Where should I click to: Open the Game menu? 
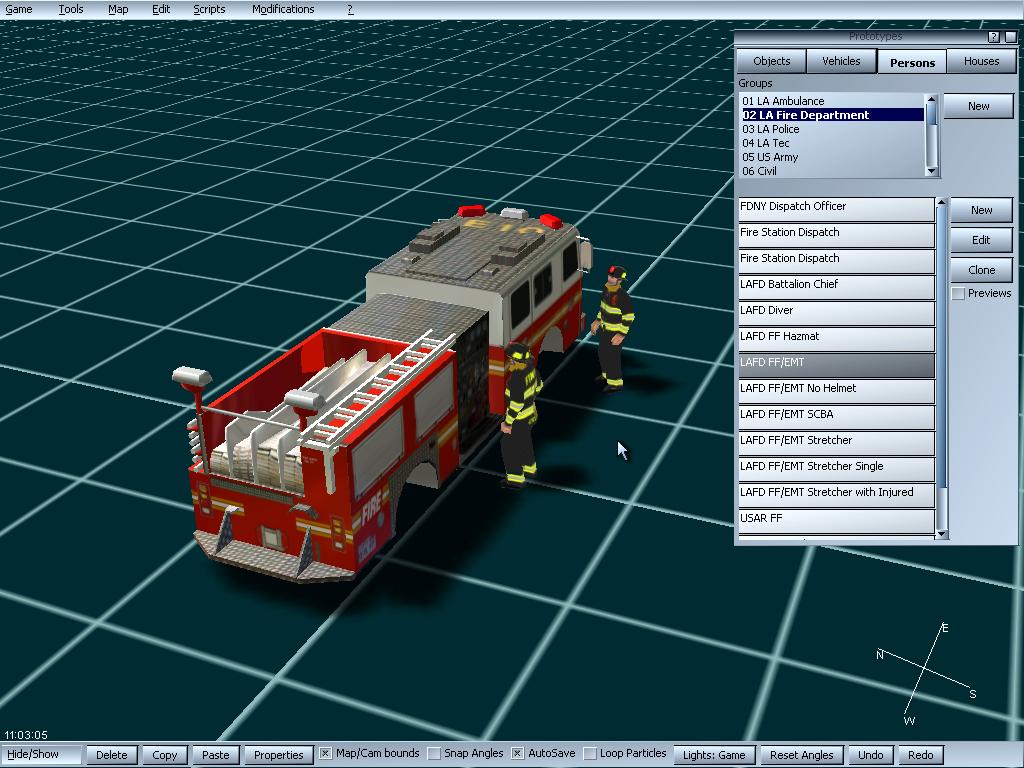[x=18, y=9]
